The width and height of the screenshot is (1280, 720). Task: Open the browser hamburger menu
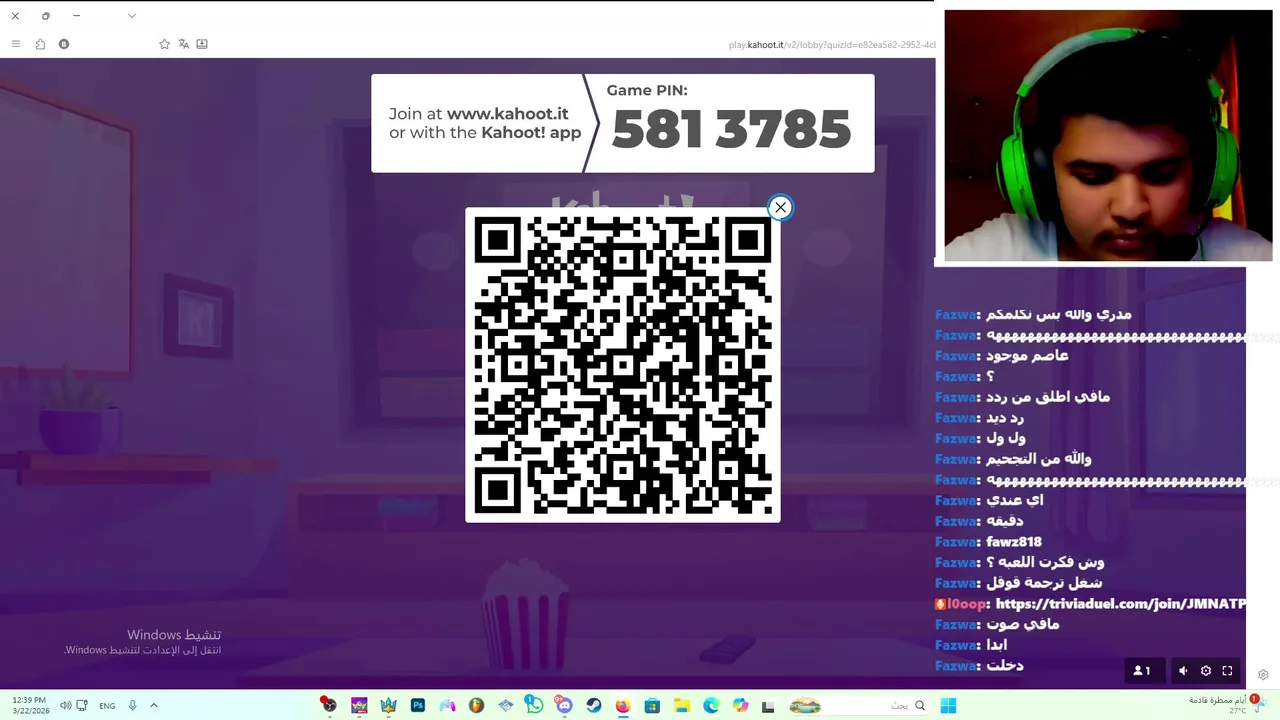point(15,44)
